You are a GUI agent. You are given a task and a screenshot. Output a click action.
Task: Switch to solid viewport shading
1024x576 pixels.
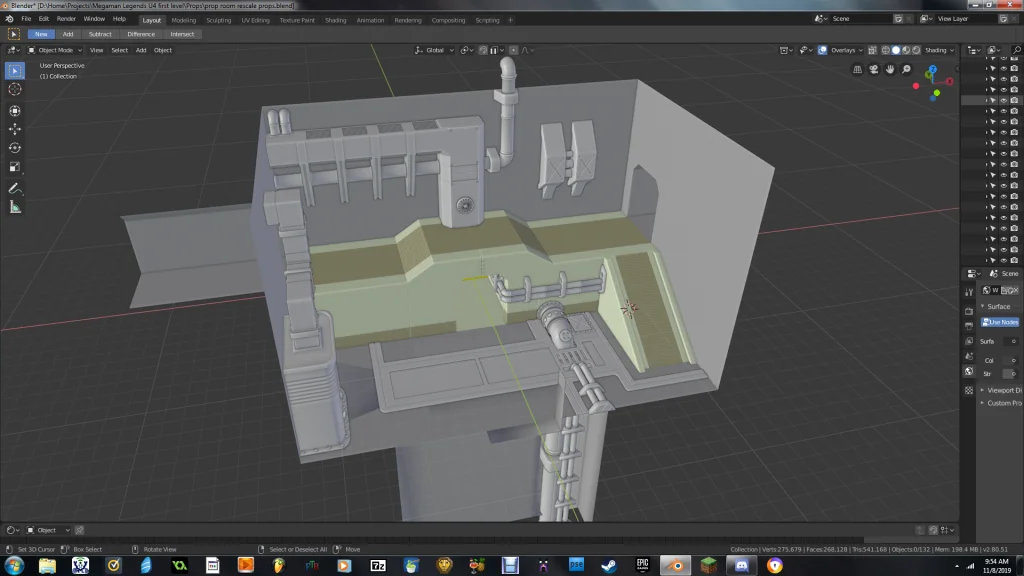coord(896,50)
